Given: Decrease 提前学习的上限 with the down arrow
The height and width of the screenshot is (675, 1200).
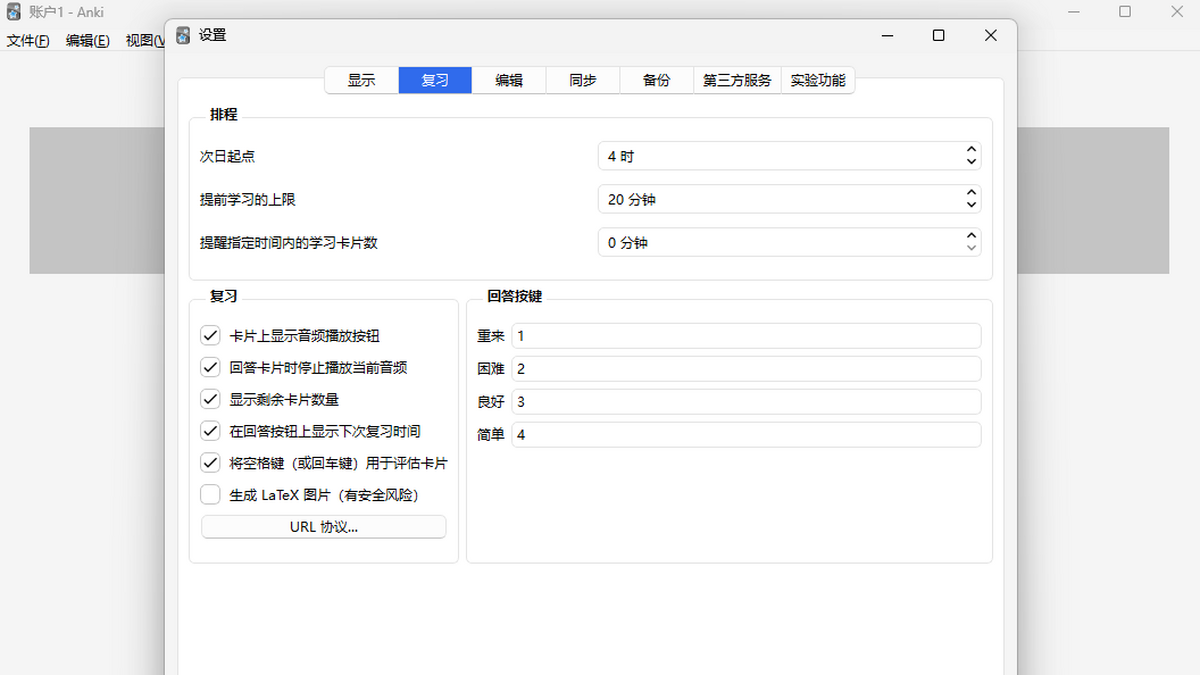Looking at the screenshot, I should [x=971, y=205].
